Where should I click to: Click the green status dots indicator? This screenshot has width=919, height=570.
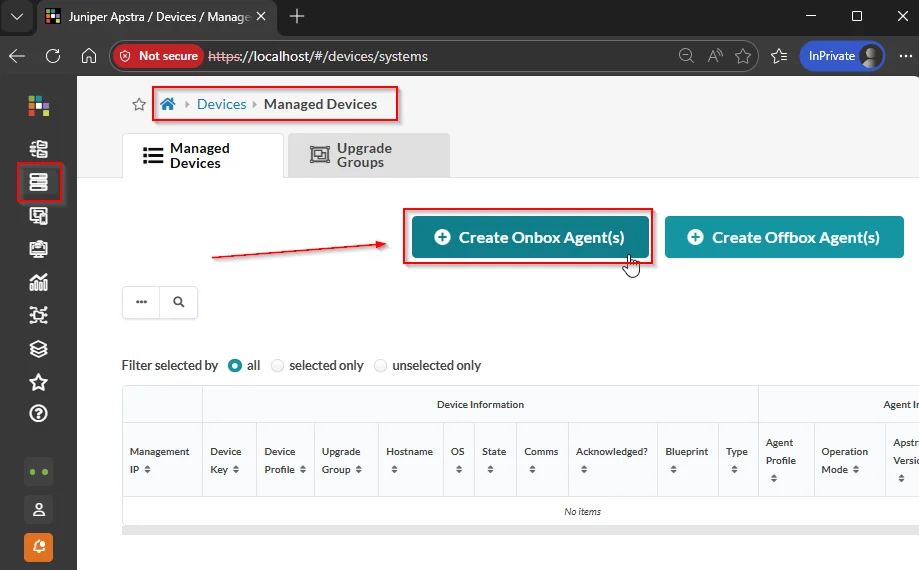coord(39,472)
